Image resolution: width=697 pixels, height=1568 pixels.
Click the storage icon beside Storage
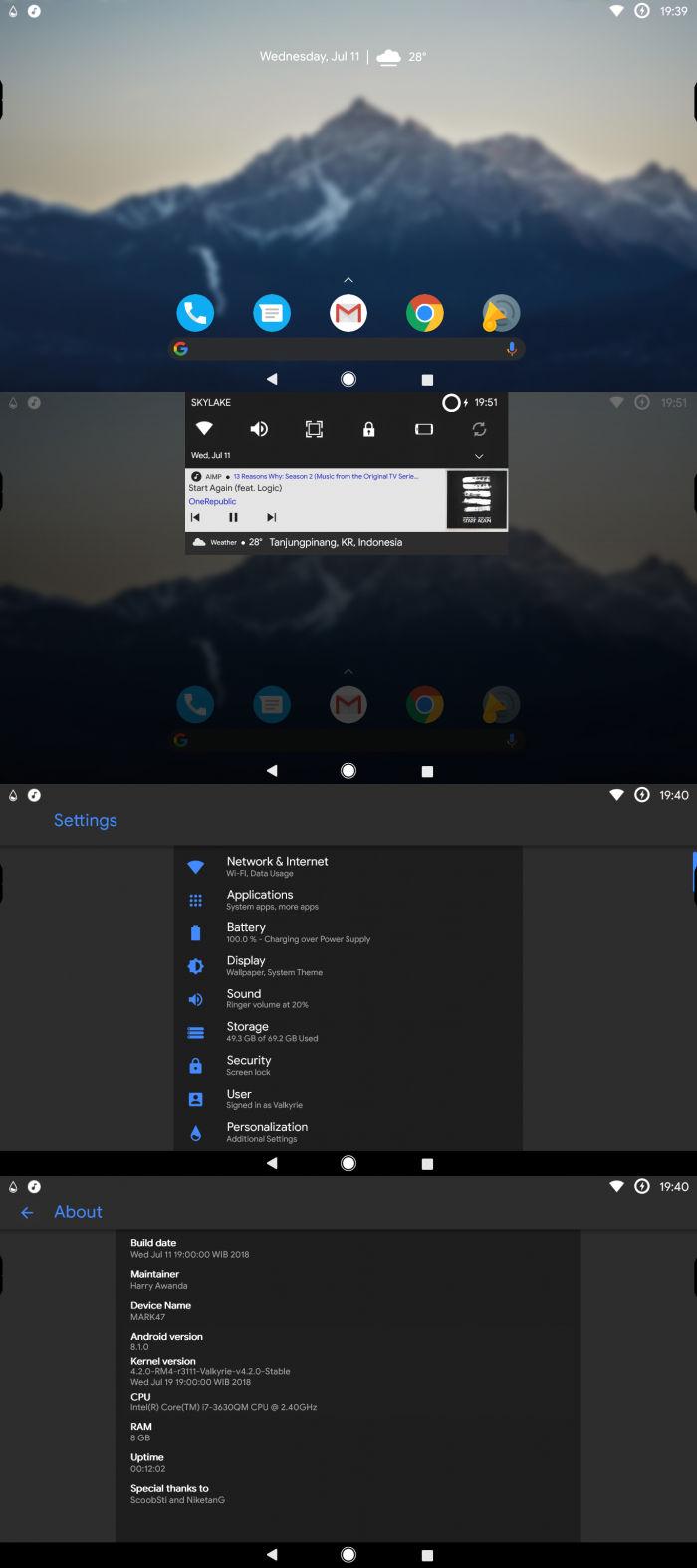click(196, 1033)
